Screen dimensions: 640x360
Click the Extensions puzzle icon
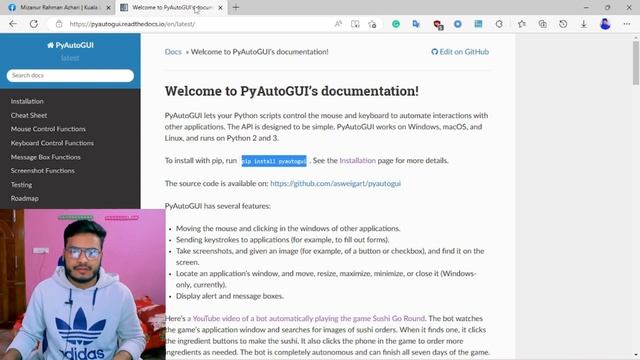pyautogui.click(x=499, y=24)
